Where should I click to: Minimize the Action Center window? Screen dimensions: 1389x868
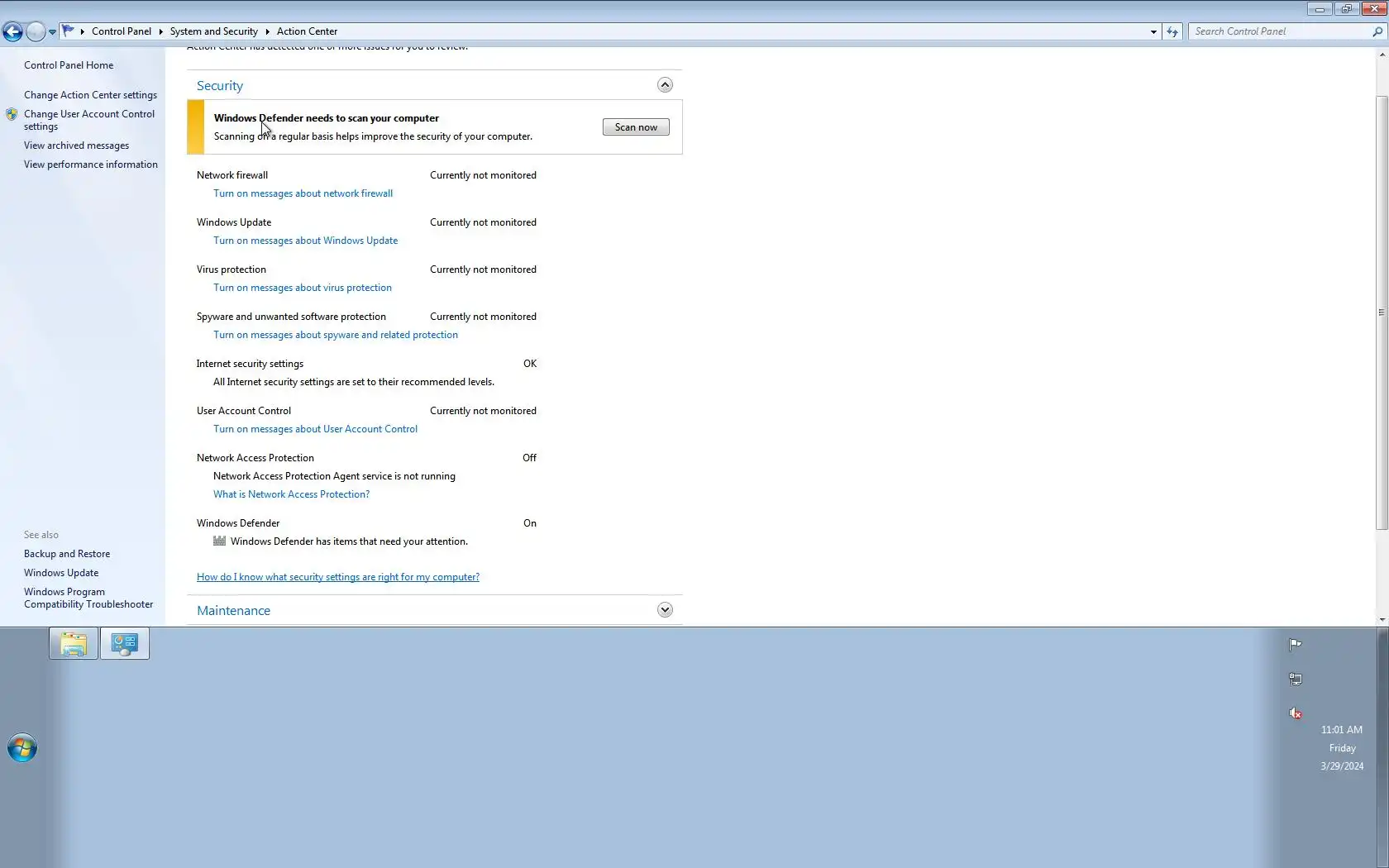pos(1320,9)
